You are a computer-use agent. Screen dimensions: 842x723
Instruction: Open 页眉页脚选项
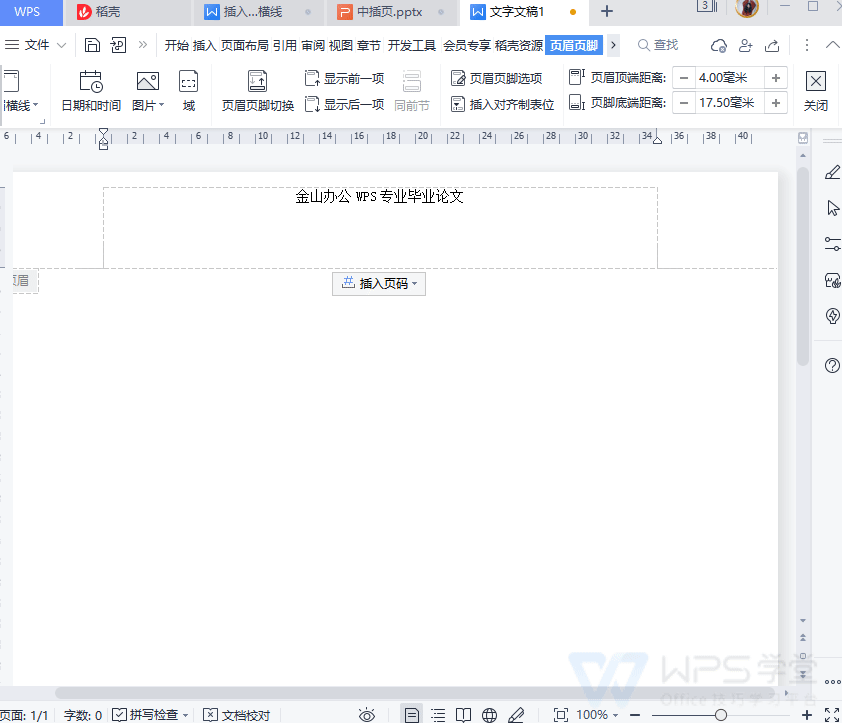point(496,78)
